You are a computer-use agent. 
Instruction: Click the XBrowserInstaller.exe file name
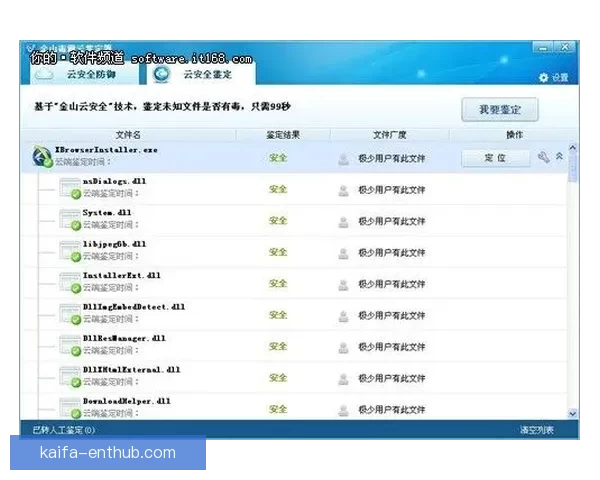106,150
